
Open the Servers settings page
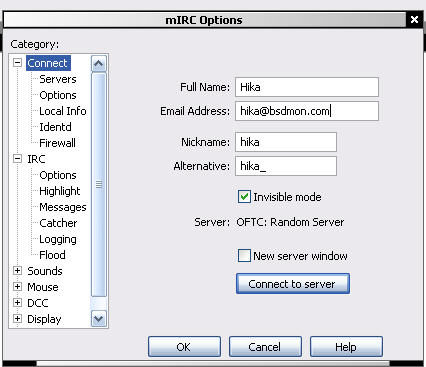[58, 79]
